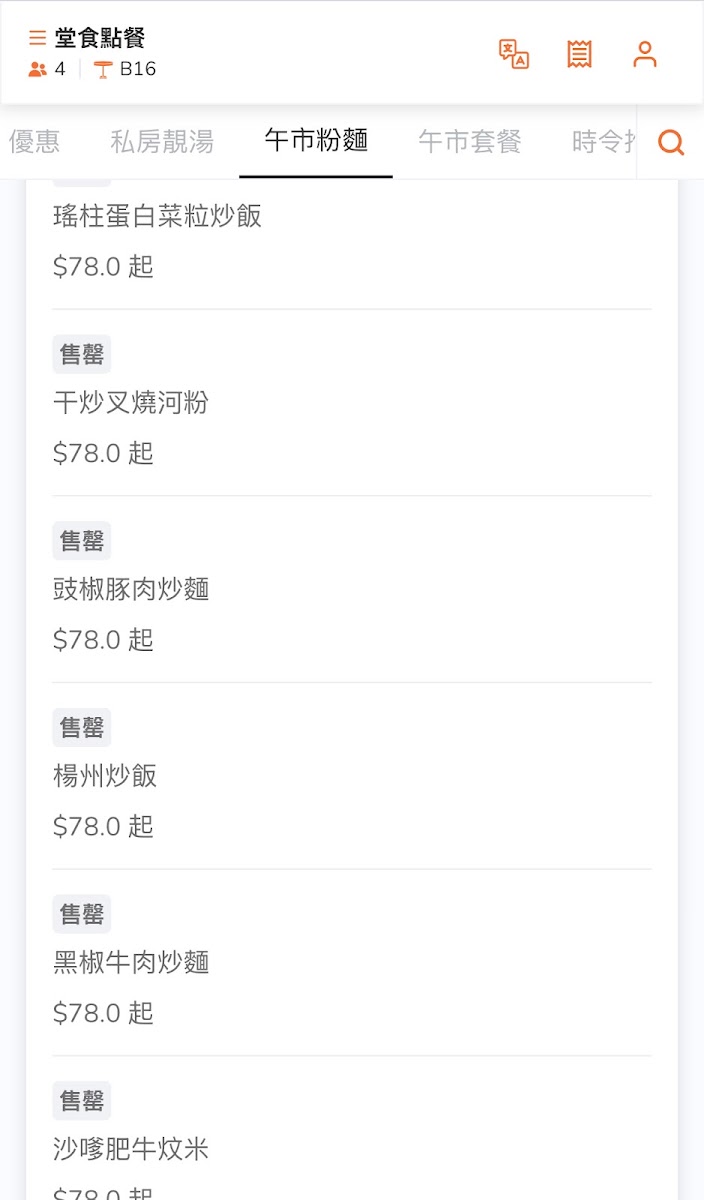Tap the translate language icon
Viewport: 704px width, 1200px height.
[x=514, y=54]
